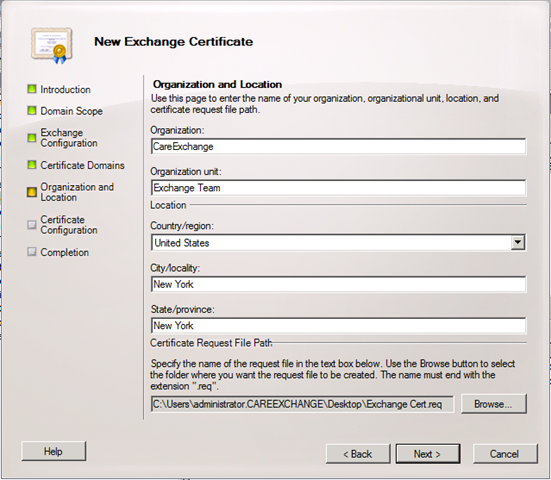551x480 pixels.
Task: Select the Introduction step label
Action: 65,90
